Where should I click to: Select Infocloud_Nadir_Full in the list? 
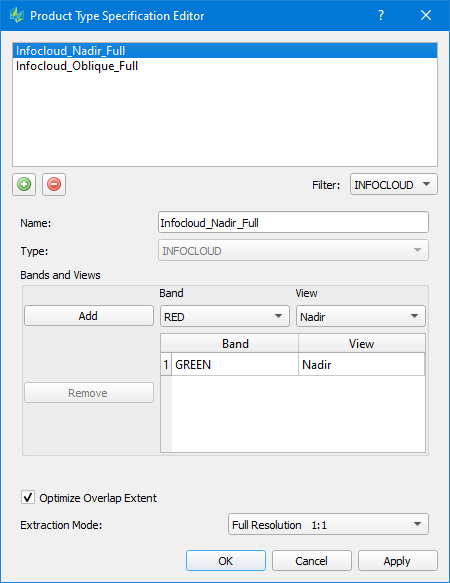[225, 51]
